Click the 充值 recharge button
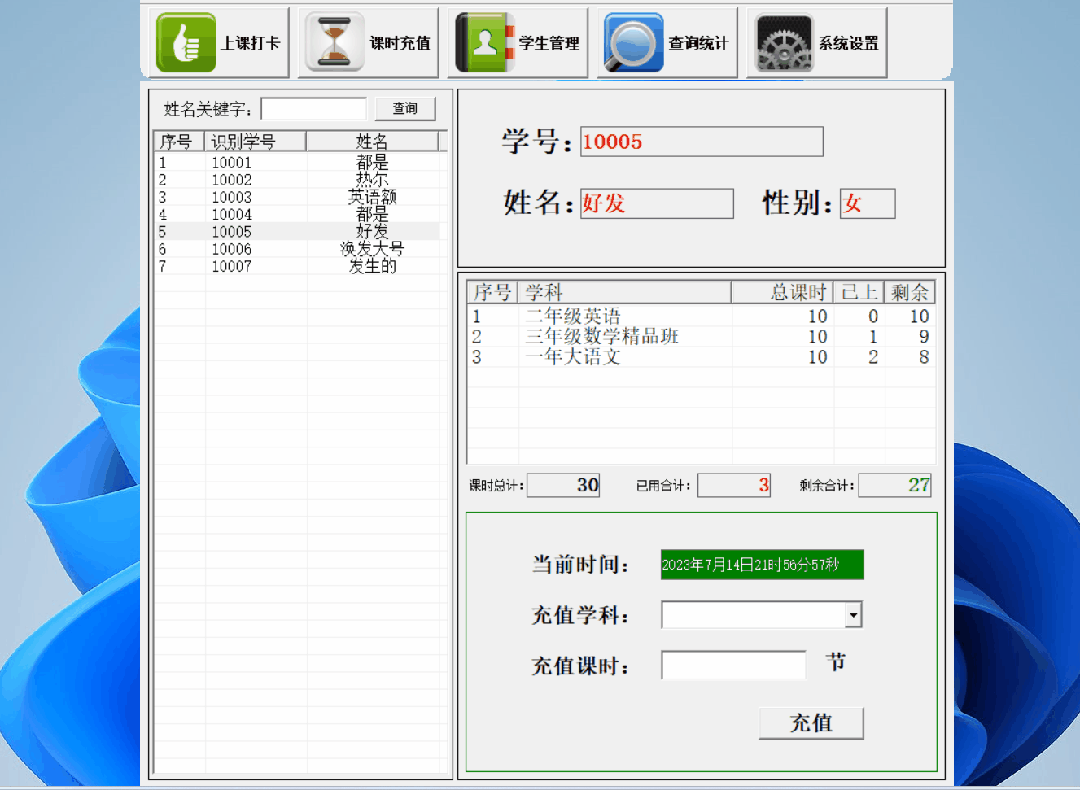This screenshot has width=1080, height=790. pos(811,723)
